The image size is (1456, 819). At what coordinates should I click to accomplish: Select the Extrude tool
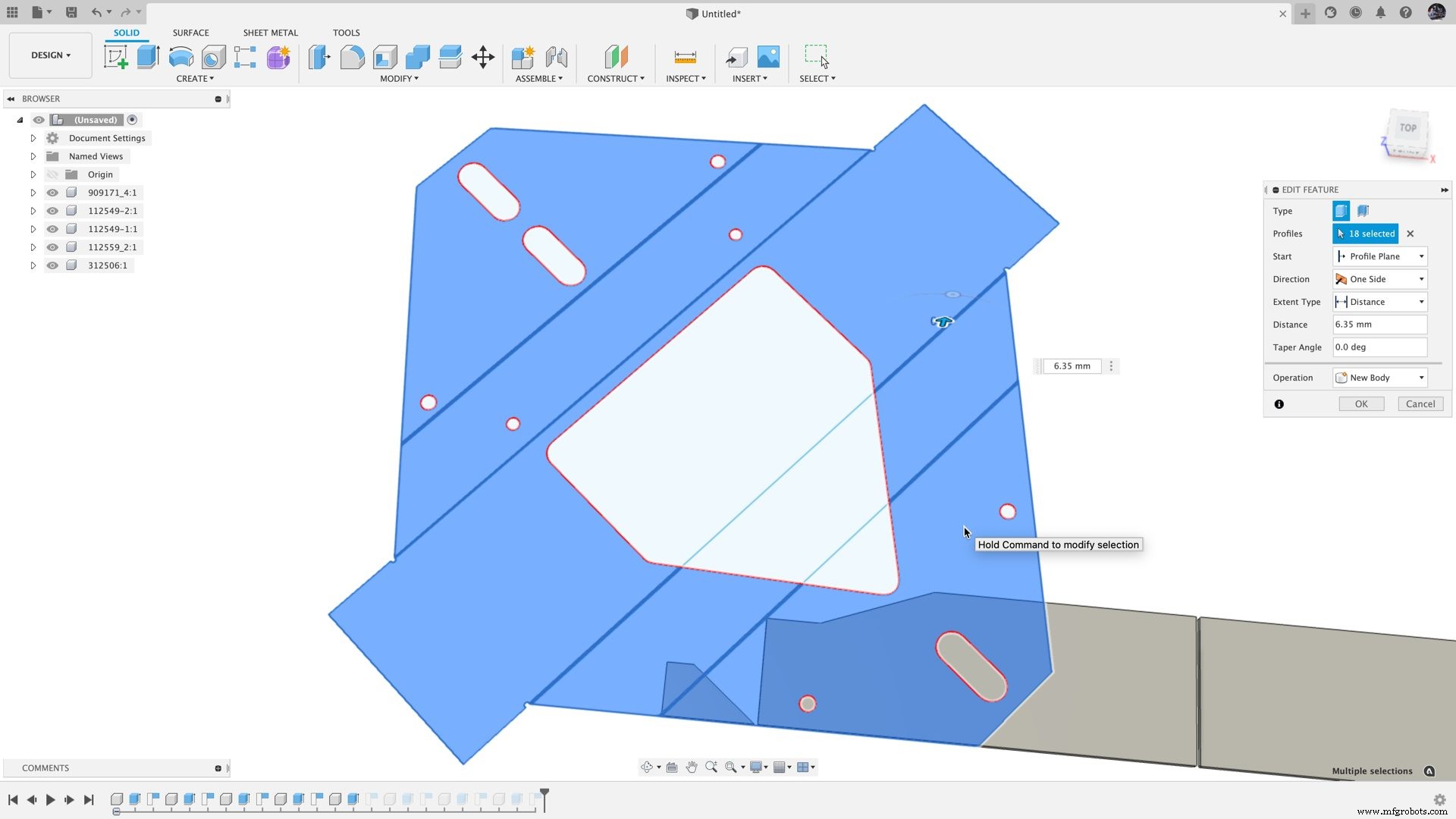tap(147, 57)
